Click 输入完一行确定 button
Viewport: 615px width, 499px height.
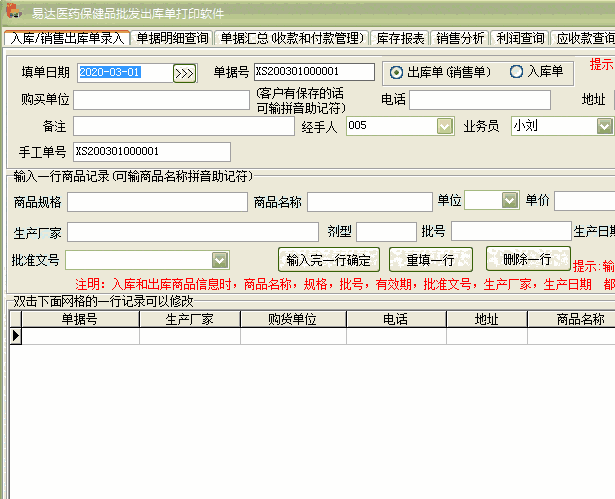pyautogui.click(x=329, y=260)
